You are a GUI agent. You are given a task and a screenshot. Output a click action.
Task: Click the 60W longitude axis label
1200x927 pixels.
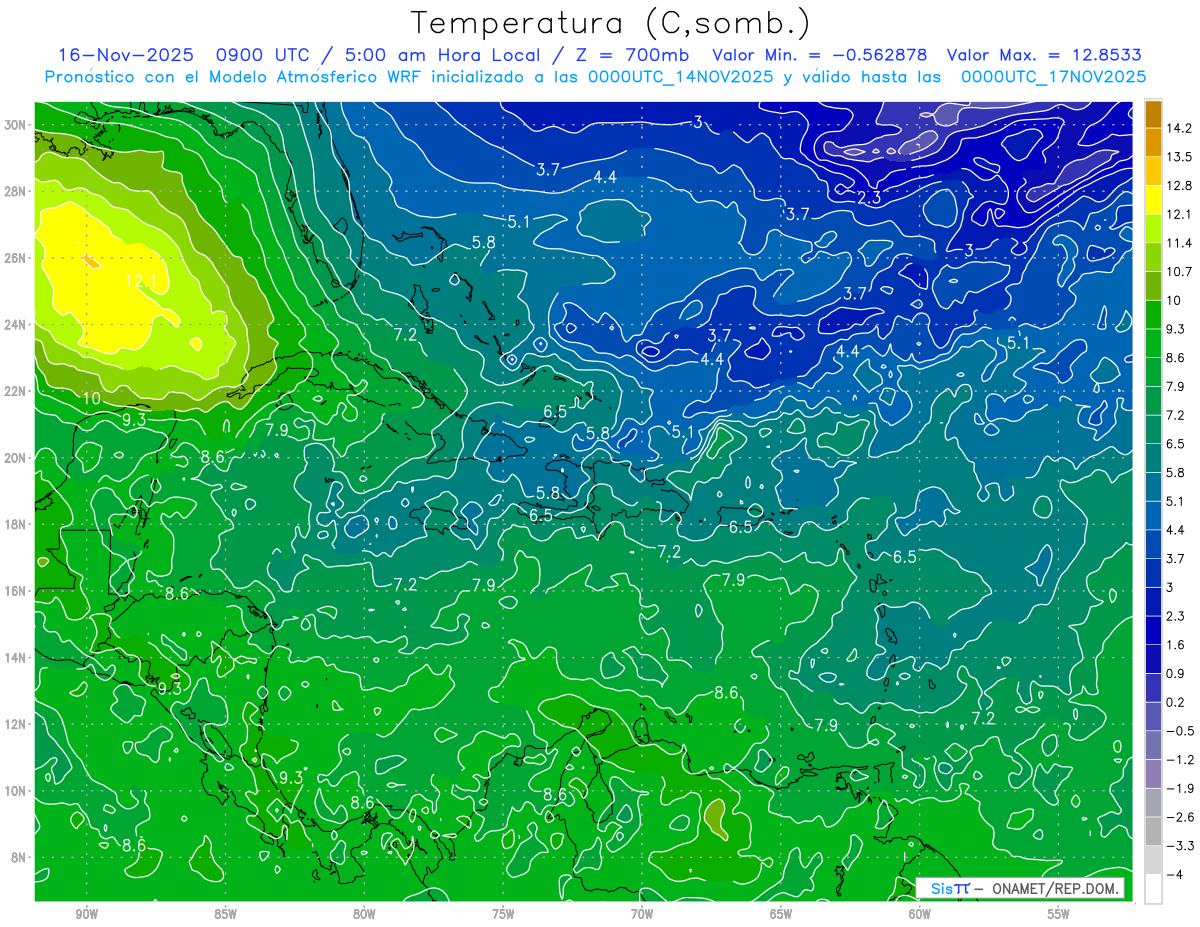[920, 915]
